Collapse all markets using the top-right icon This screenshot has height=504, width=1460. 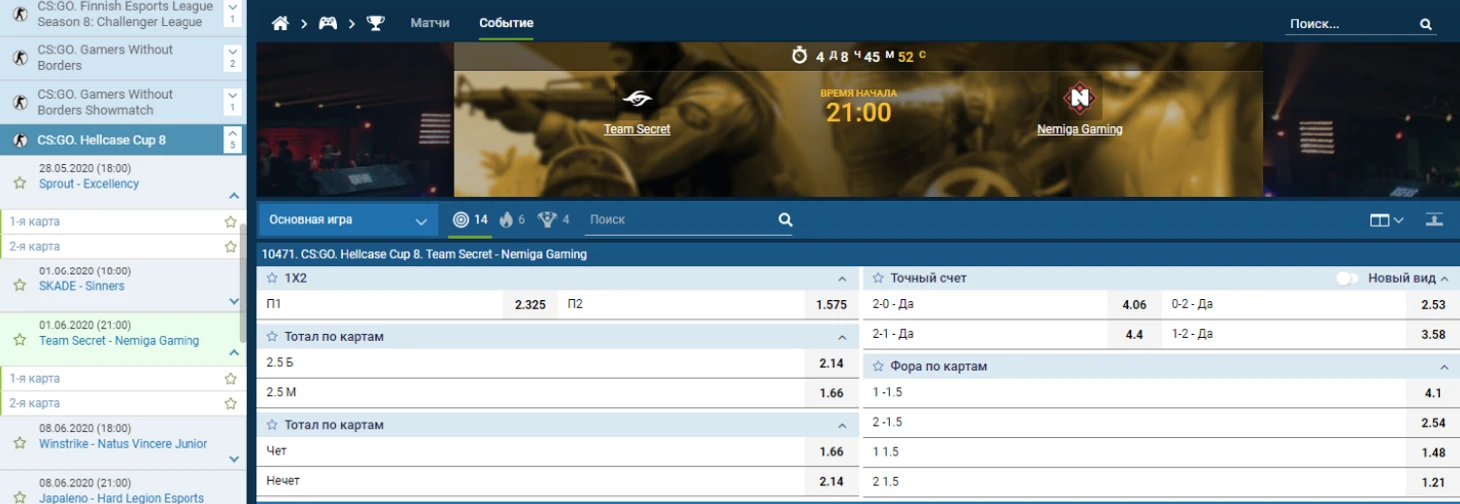1434,220
